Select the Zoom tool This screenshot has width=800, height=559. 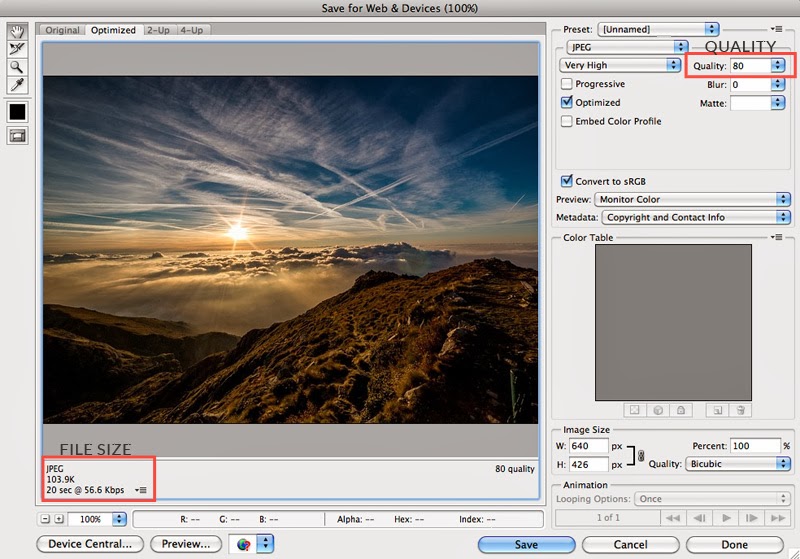click(x=17, y=66)
